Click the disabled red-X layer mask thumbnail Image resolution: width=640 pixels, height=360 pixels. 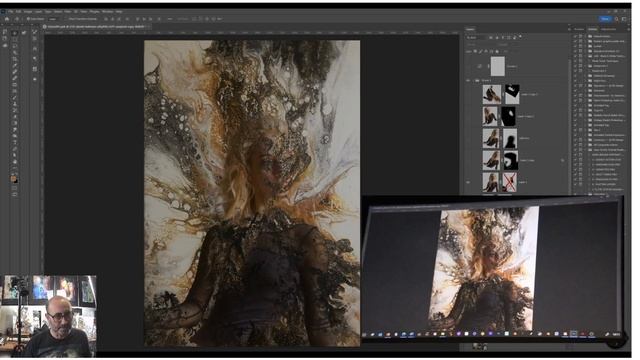click(509, 182)
